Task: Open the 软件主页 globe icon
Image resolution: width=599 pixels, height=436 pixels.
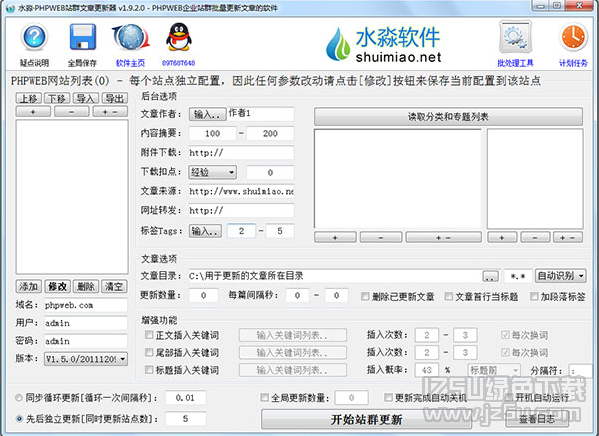Action: [131, 37]
